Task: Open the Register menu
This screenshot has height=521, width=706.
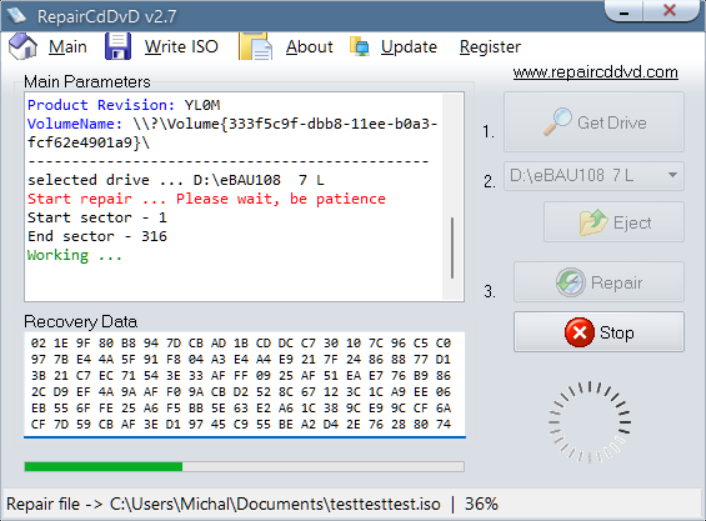Action: click(490, 47)
